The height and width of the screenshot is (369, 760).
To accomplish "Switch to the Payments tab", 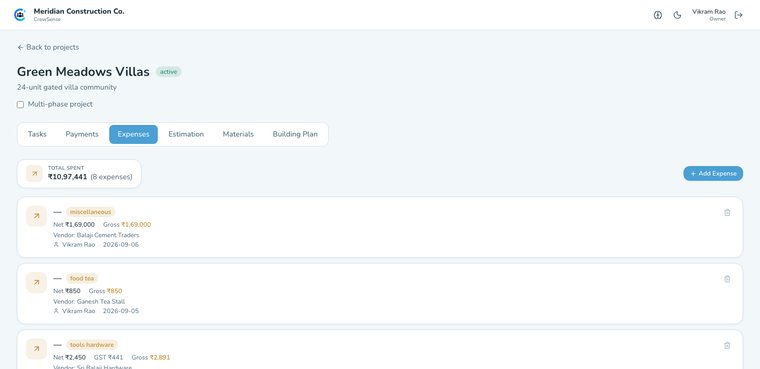I will (x=82, y=134).
